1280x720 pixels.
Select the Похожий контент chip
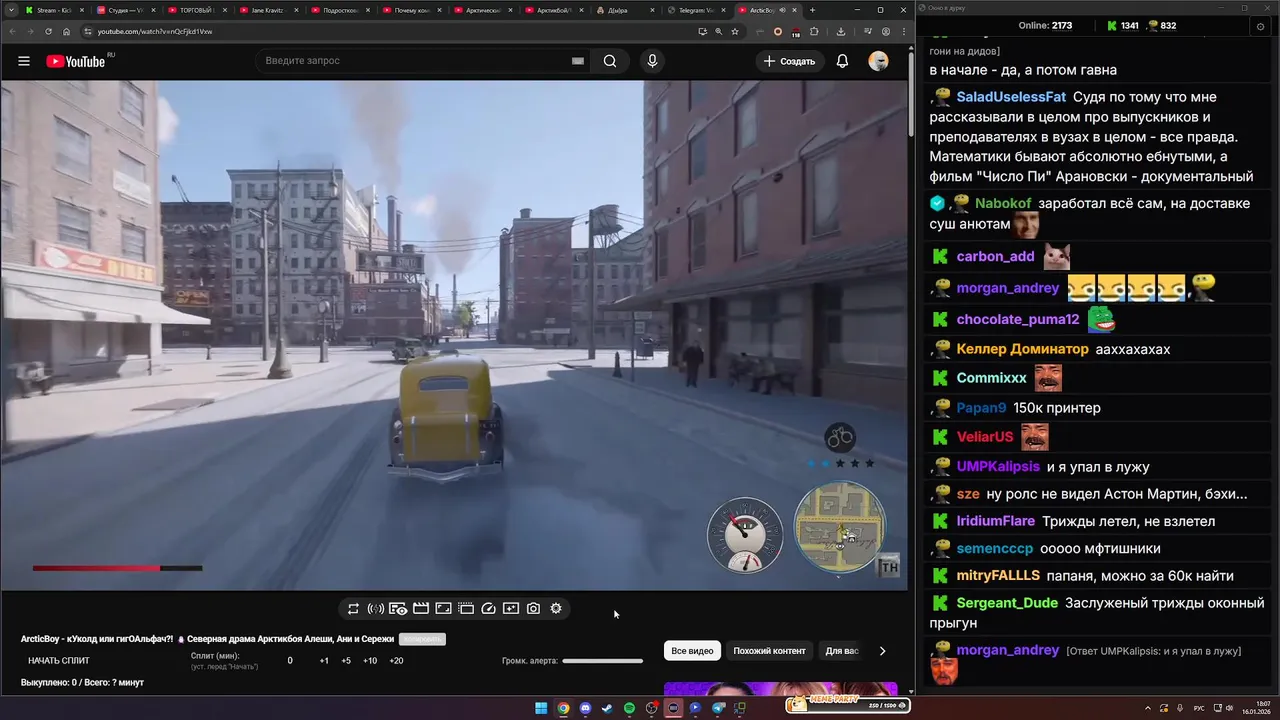pyautogui.click(x=769, y=651)
